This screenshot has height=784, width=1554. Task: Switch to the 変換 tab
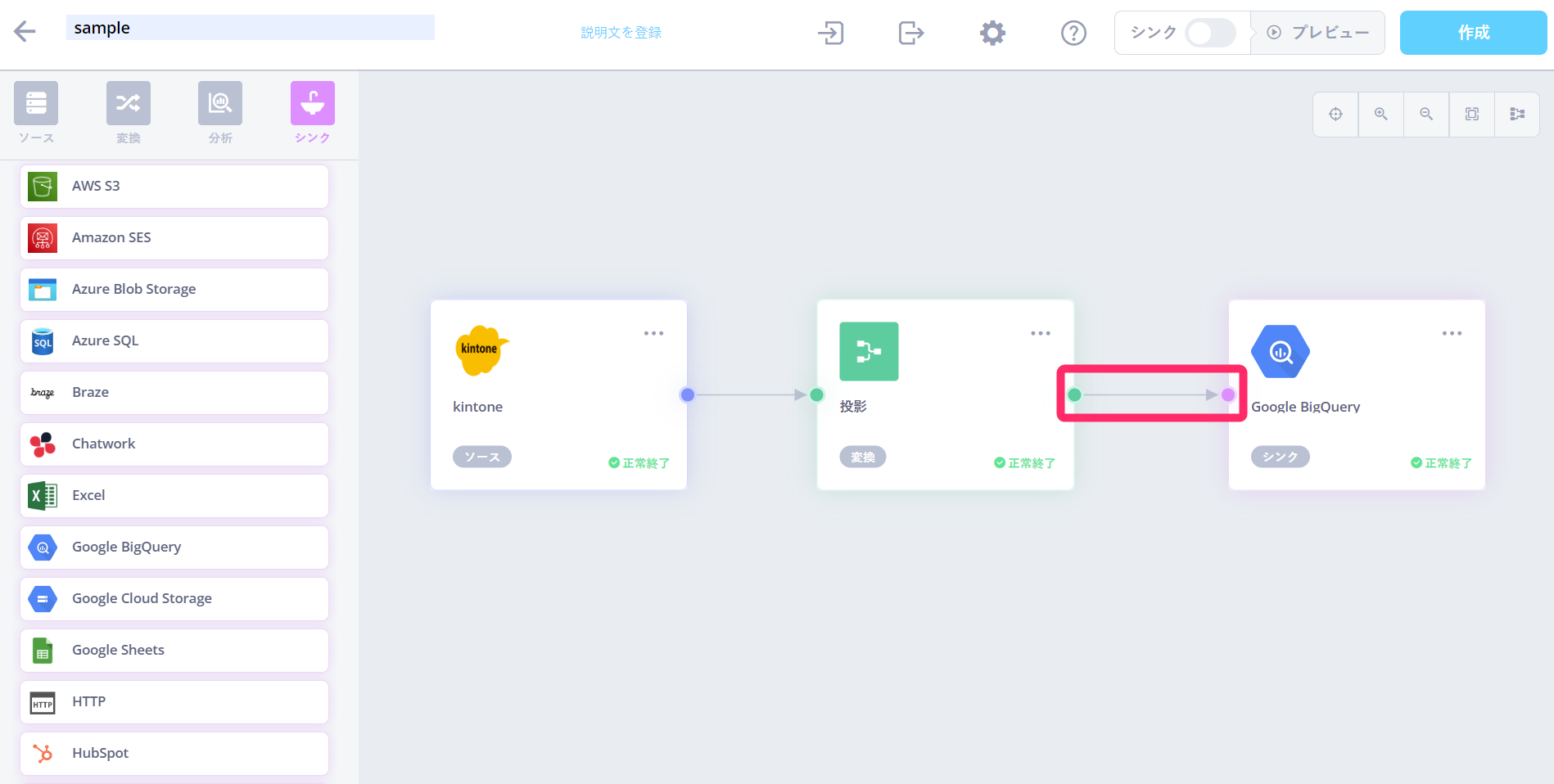tap(128, 113)
